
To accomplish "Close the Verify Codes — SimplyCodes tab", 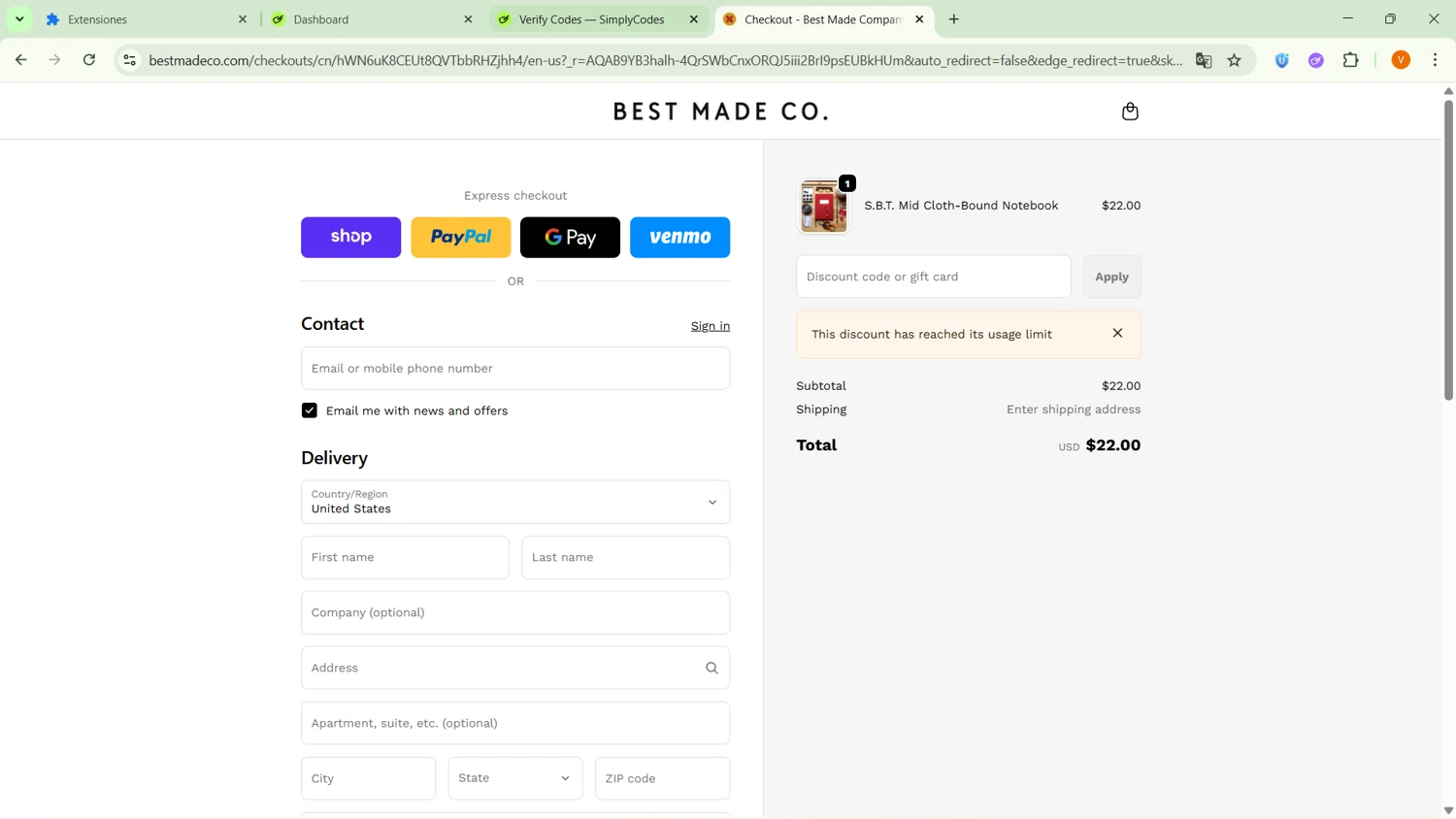I will [694, 19].
